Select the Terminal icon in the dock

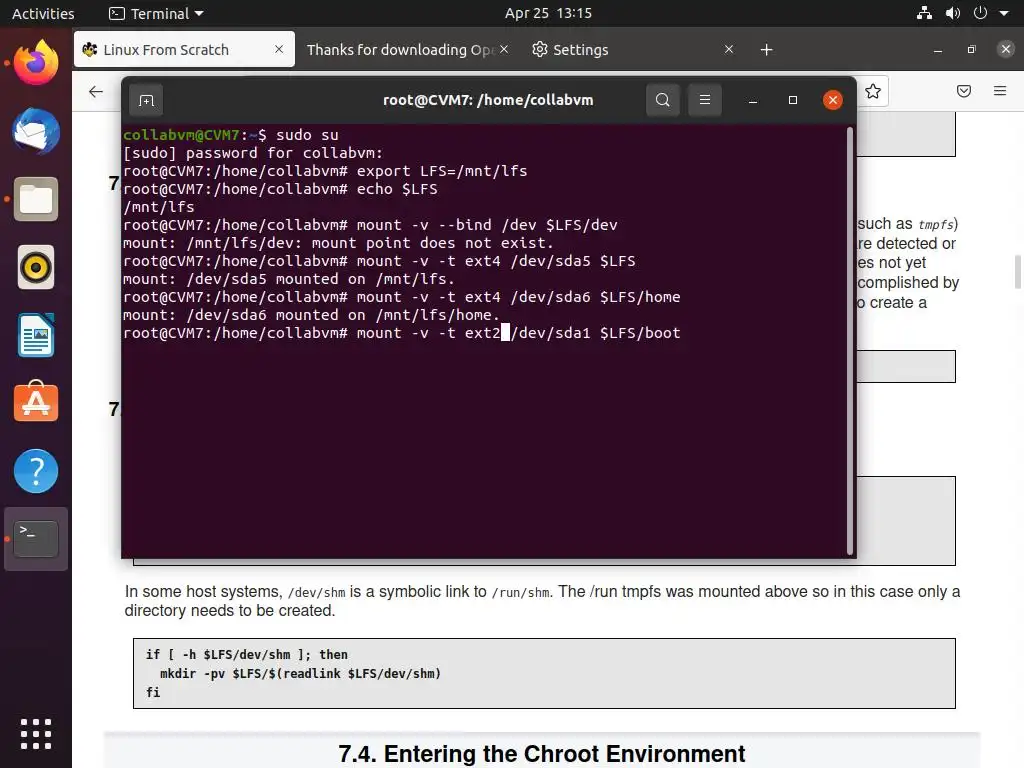[36, 539]
